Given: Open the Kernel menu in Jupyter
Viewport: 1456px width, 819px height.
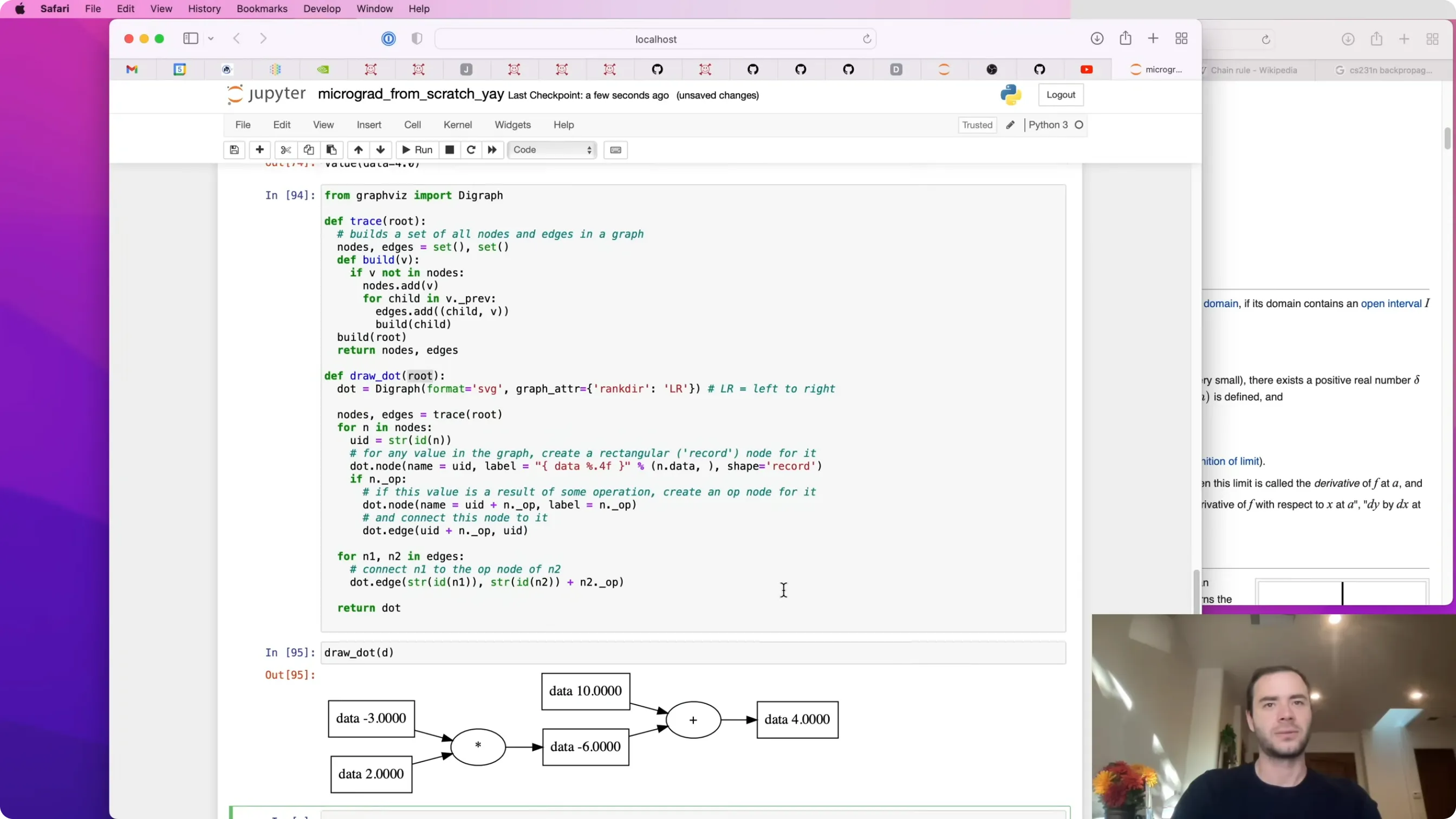Looking at the screenshot, I should tap(457, 125).
